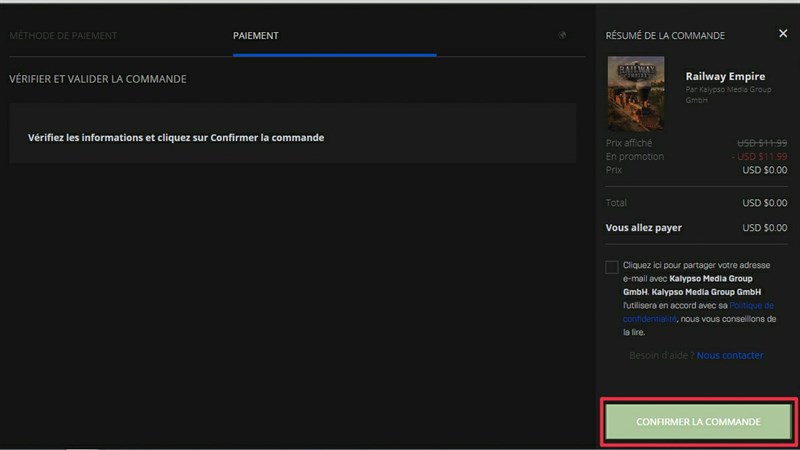Click the Par Kalypso Media Group publisher text

coord(728,94)
